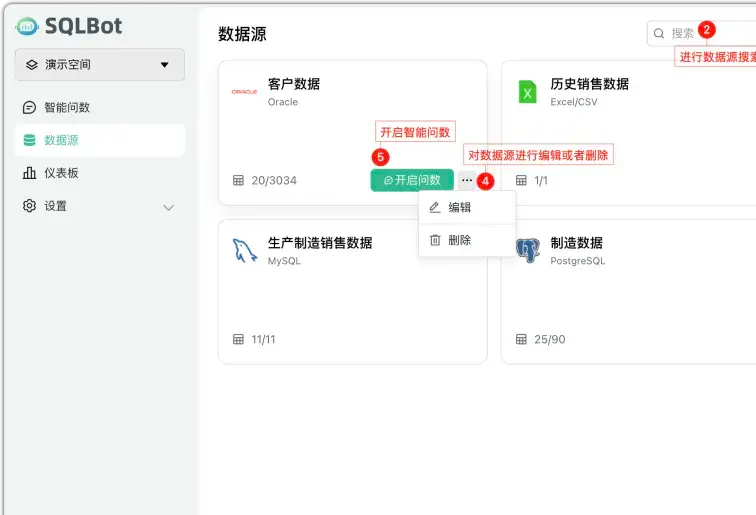Choose 删除 from the context menu
756x515 pixels.
point(467,240)
